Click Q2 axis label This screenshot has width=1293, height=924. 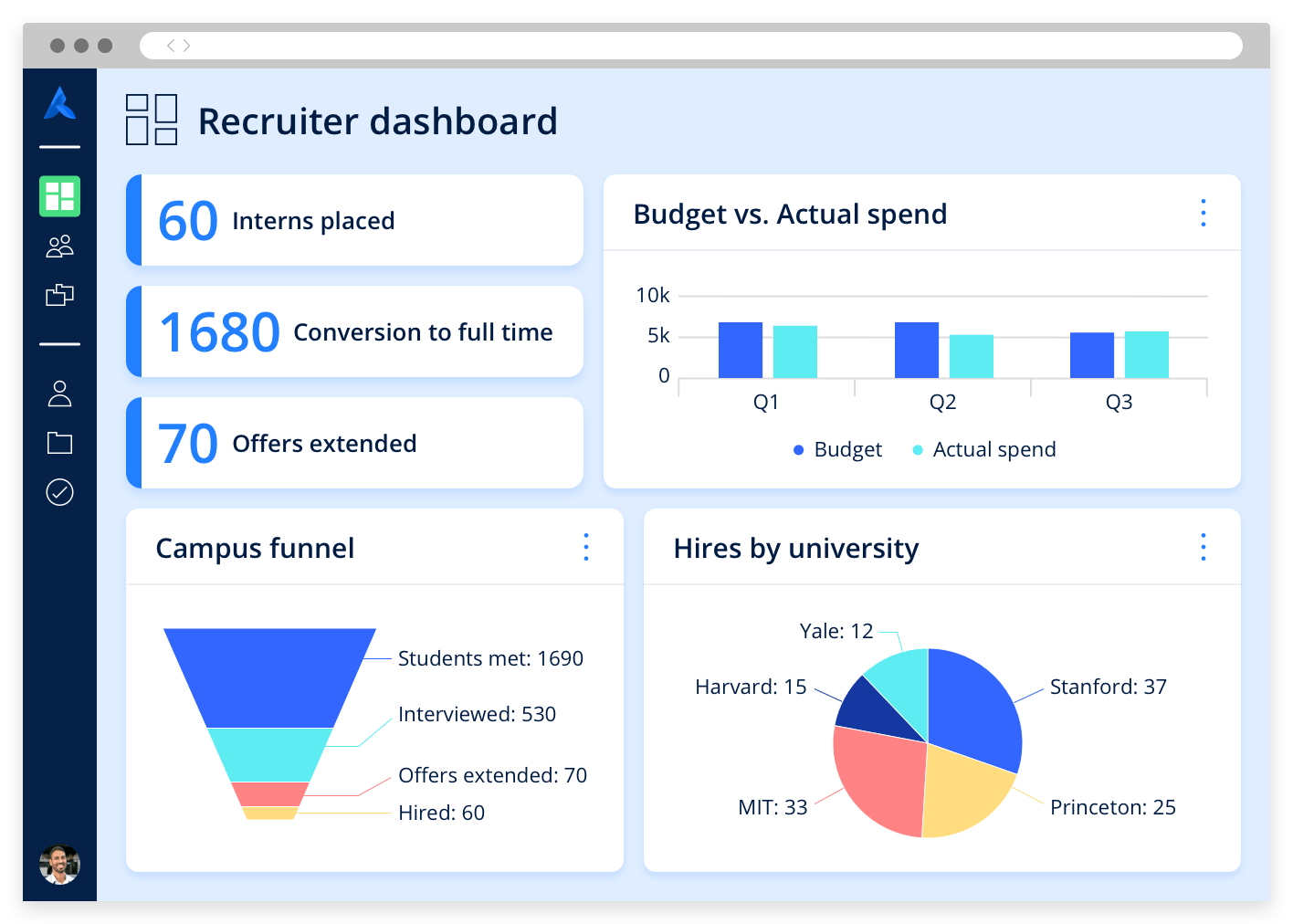coord(942,402)
